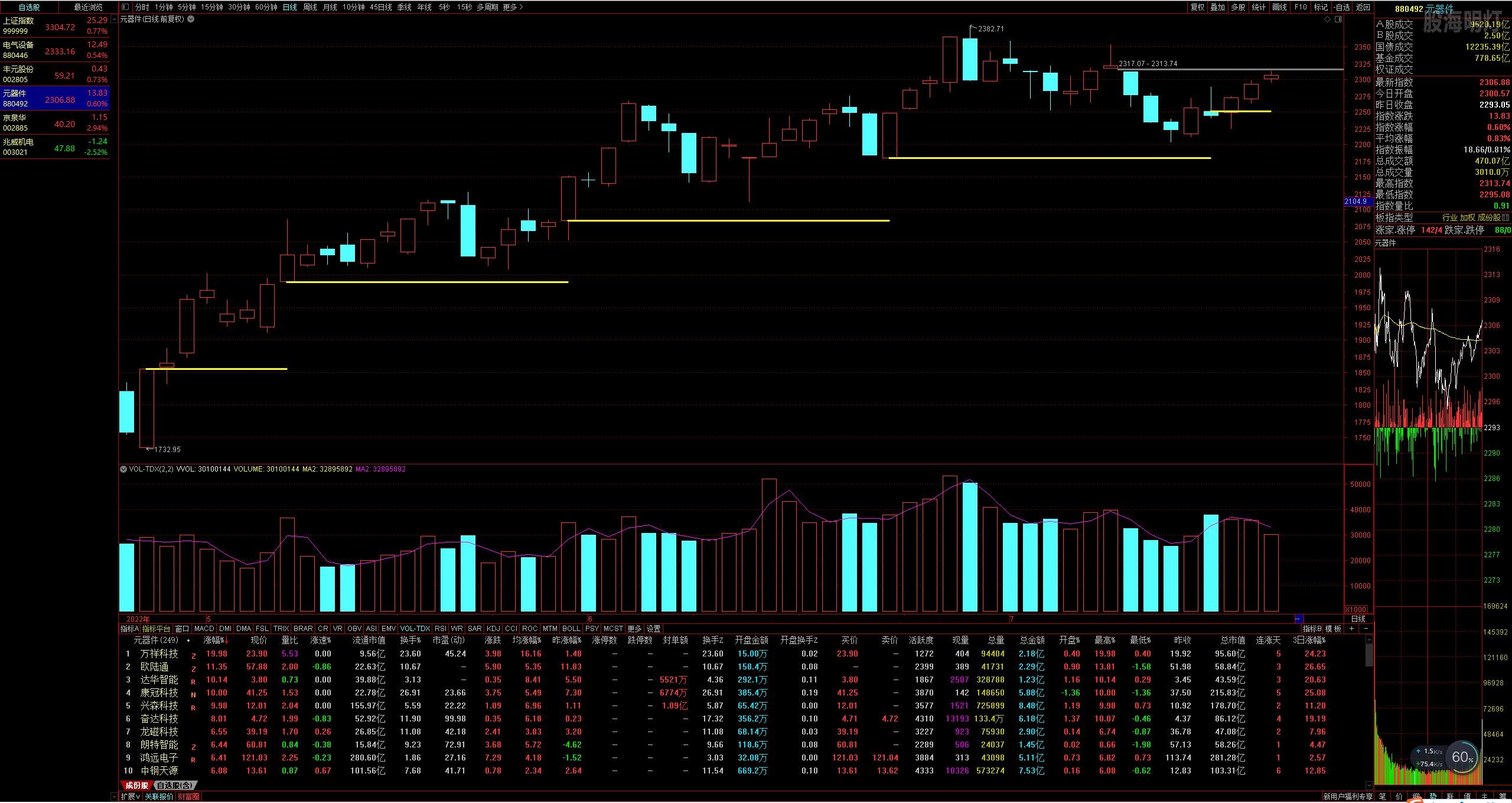Sort list by 涨幅% column header
This screenshot has width=1512, height=803.
coord(216,641)
